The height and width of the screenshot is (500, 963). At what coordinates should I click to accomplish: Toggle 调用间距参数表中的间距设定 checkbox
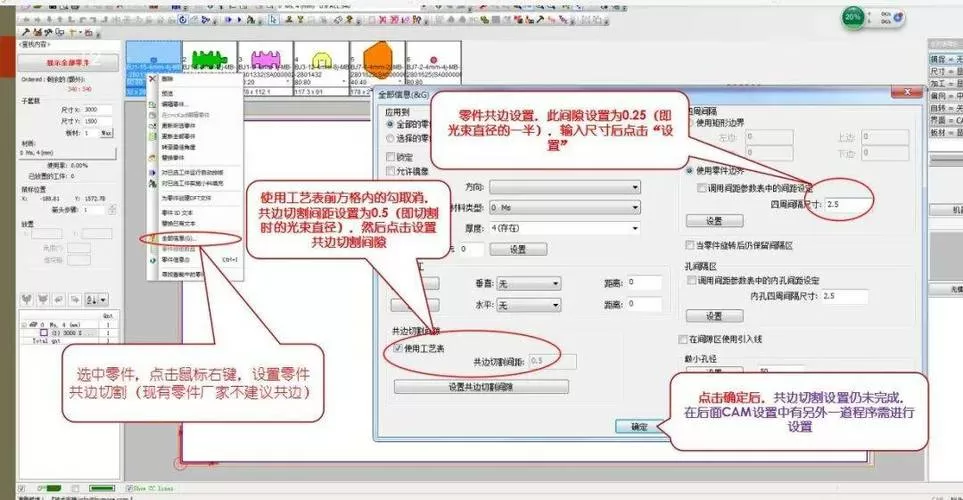coord(701,188)
